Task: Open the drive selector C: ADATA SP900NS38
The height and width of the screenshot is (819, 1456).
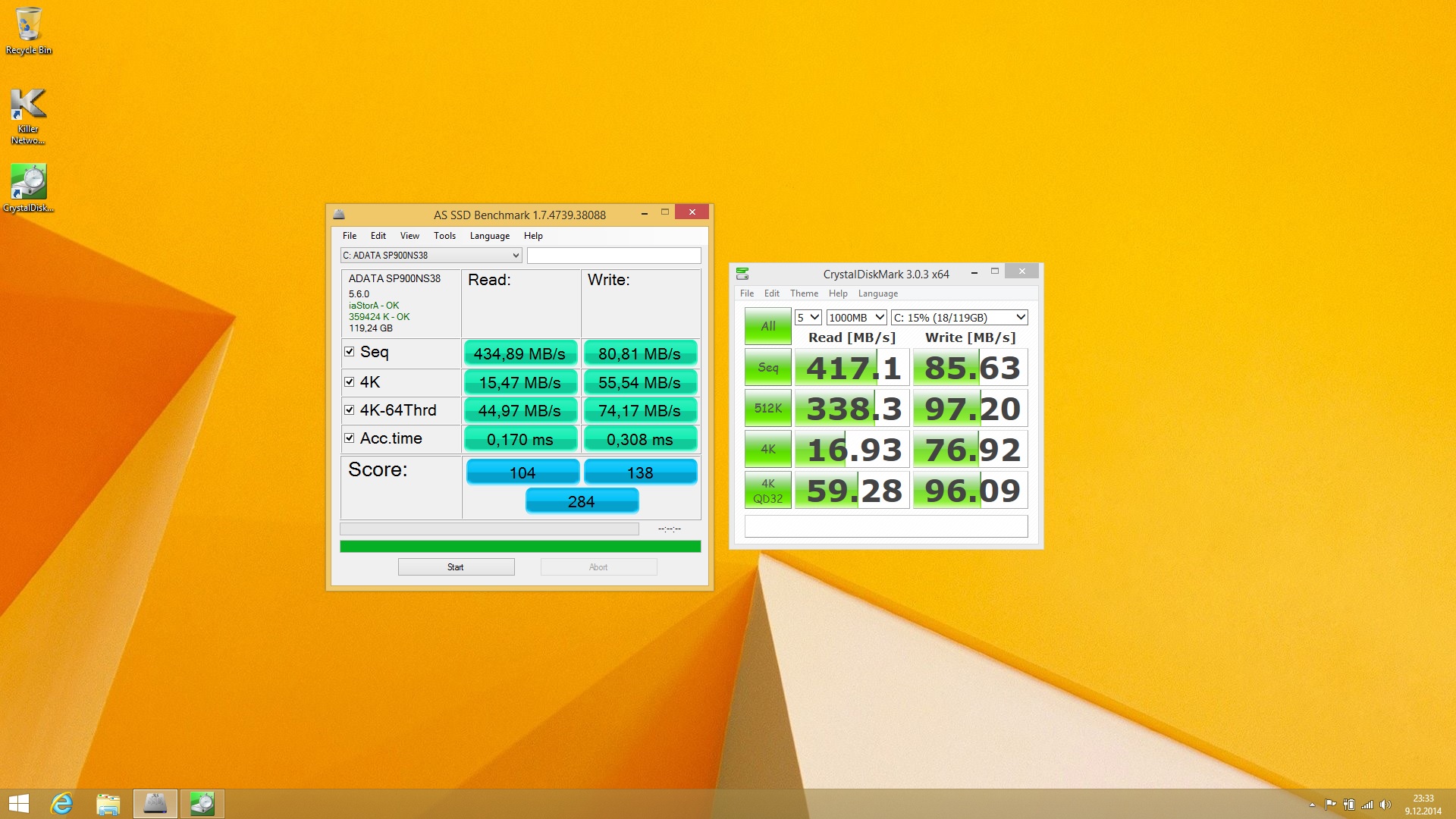Action: point(431,256)
